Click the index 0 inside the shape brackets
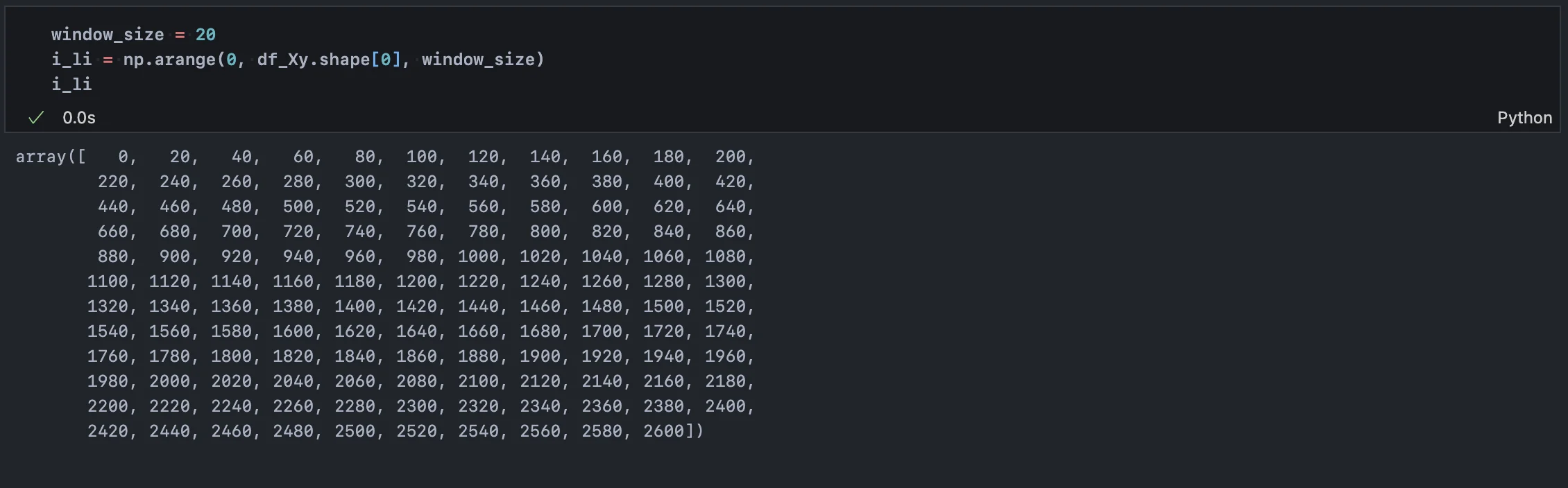Screen dimensions: 1568x488 pos(386,60)
